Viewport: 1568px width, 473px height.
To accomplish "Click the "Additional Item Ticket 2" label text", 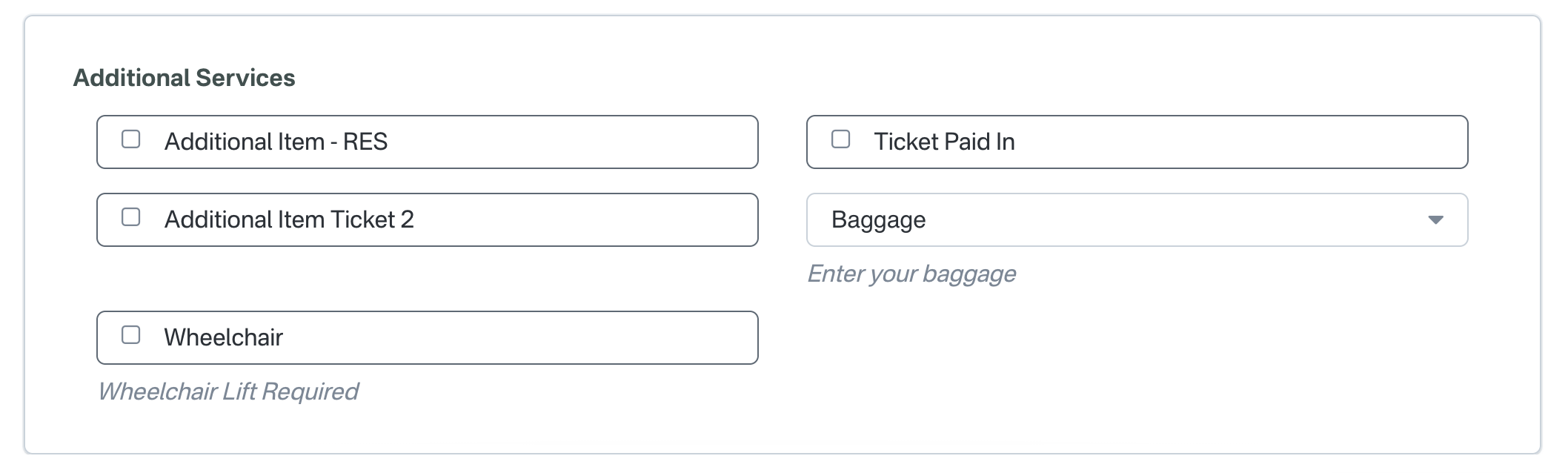I will (289, 219).
